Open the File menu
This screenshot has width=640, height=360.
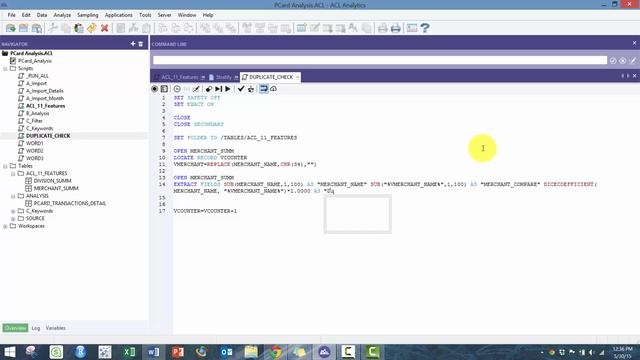11,15
